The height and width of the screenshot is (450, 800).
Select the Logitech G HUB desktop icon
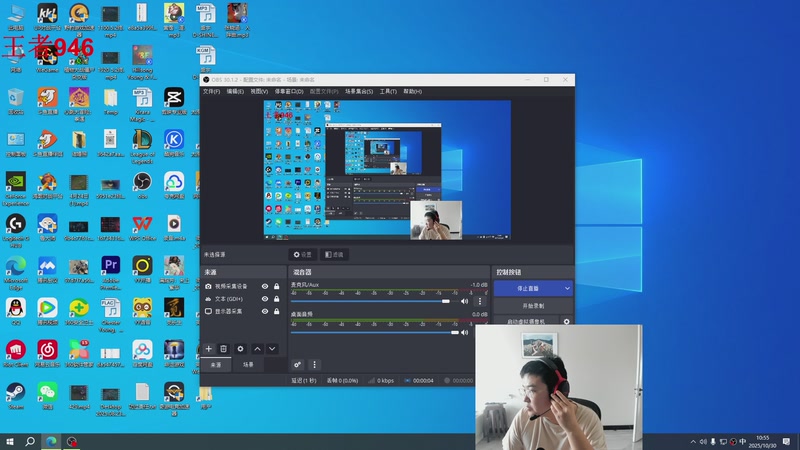16,231
